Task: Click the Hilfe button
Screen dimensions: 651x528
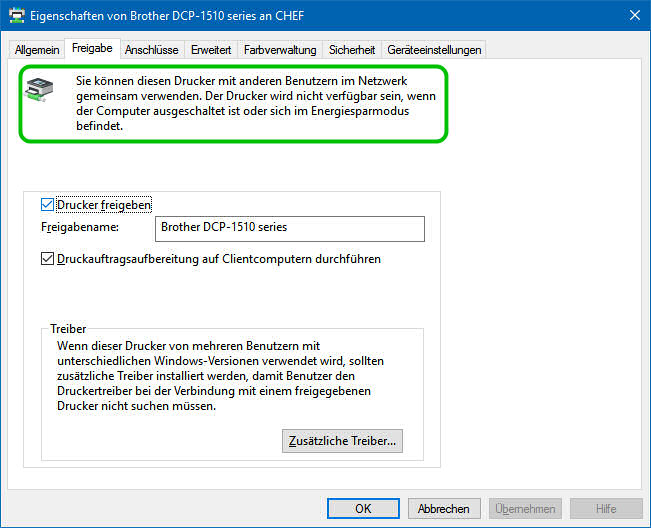Action: [x=606, y=508]
